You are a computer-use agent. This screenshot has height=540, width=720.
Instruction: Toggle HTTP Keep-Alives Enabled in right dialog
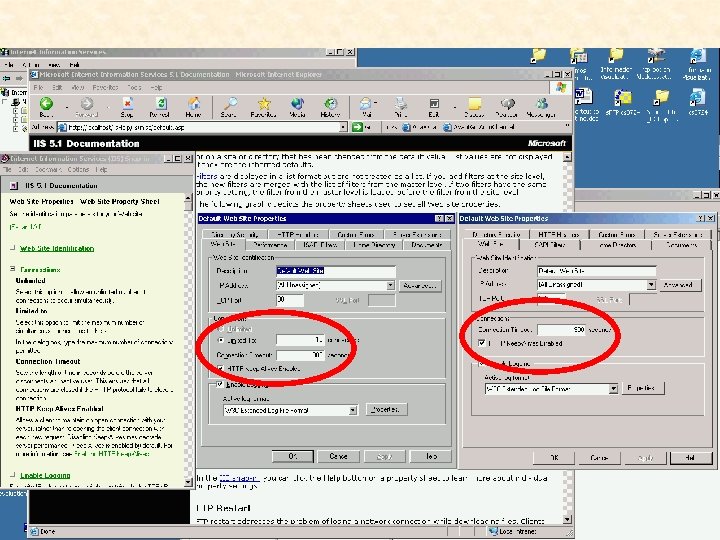point(482,343)
